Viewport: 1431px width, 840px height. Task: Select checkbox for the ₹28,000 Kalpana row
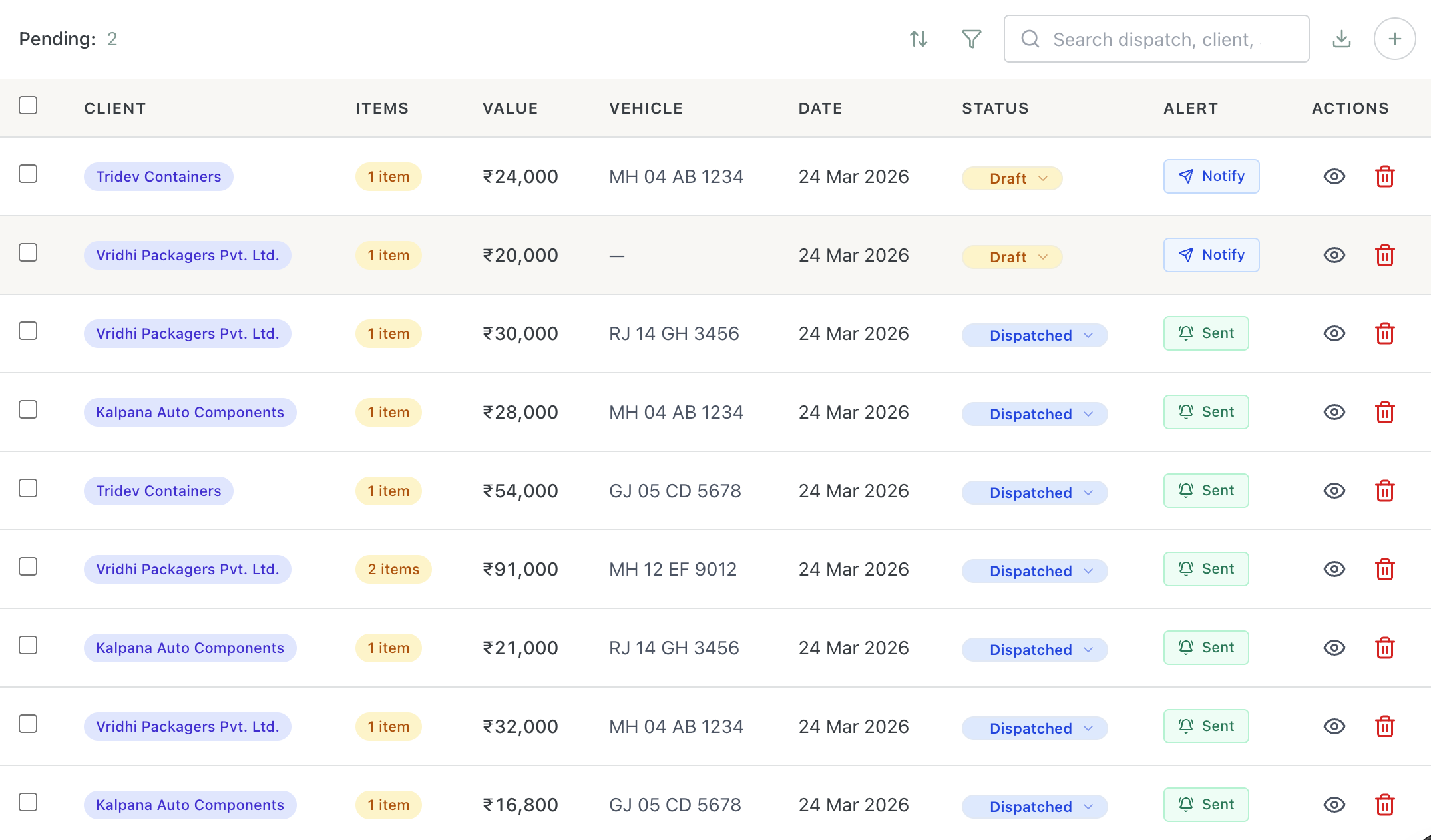(28, 409)
